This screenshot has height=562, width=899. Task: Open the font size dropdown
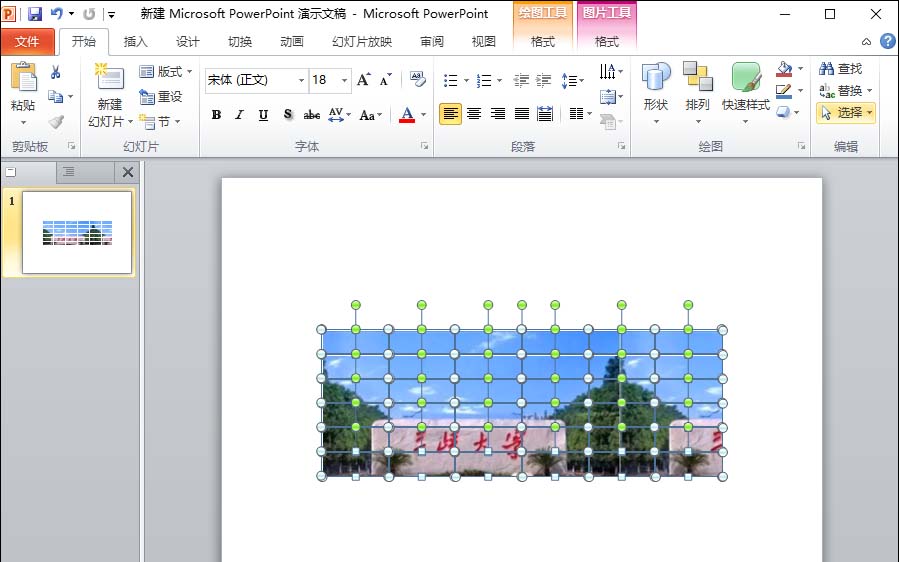point(344,80)
